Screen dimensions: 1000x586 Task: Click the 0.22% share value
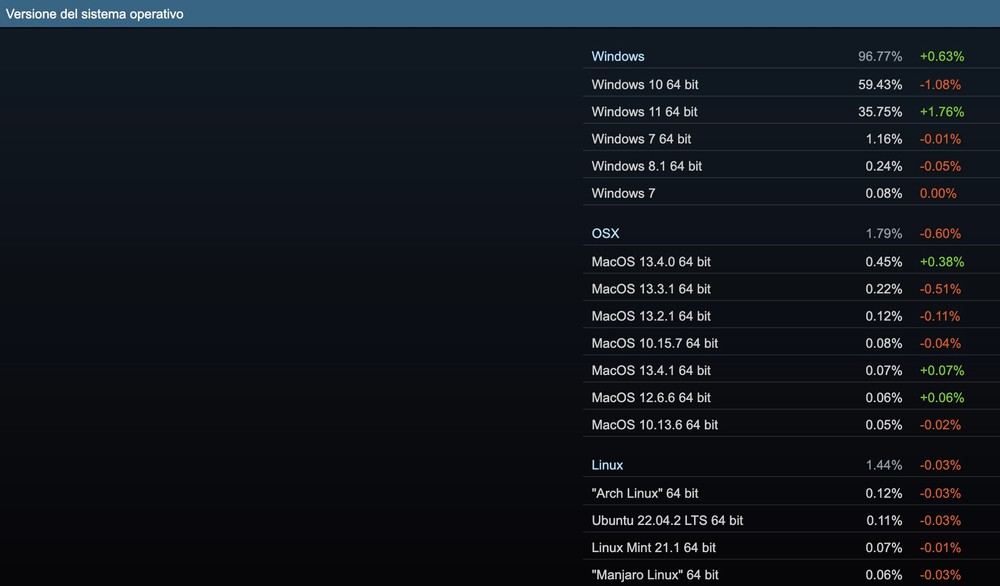pyautogui.click(x=884, y=289)
